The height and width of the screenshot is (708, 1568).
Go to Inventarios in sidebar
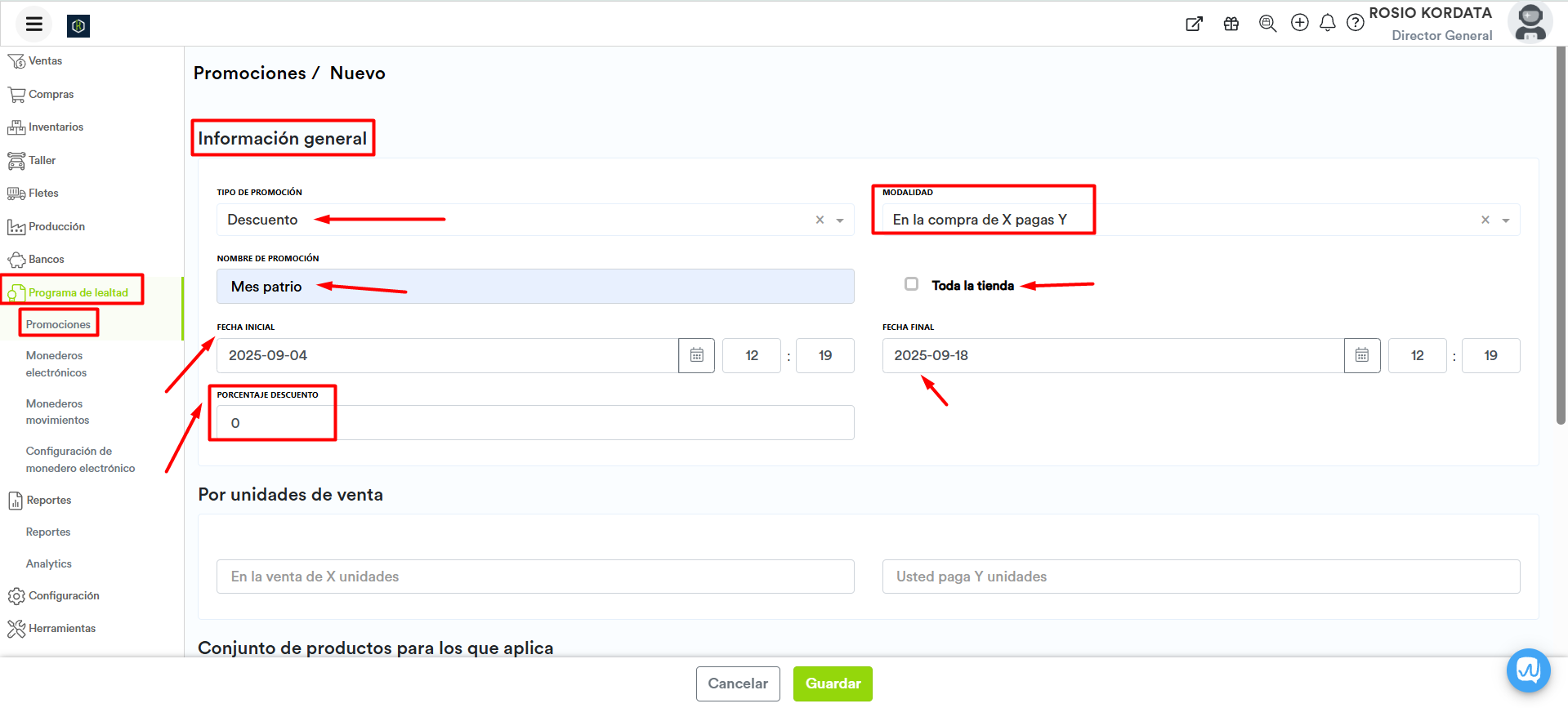click(x=56, y=127)
